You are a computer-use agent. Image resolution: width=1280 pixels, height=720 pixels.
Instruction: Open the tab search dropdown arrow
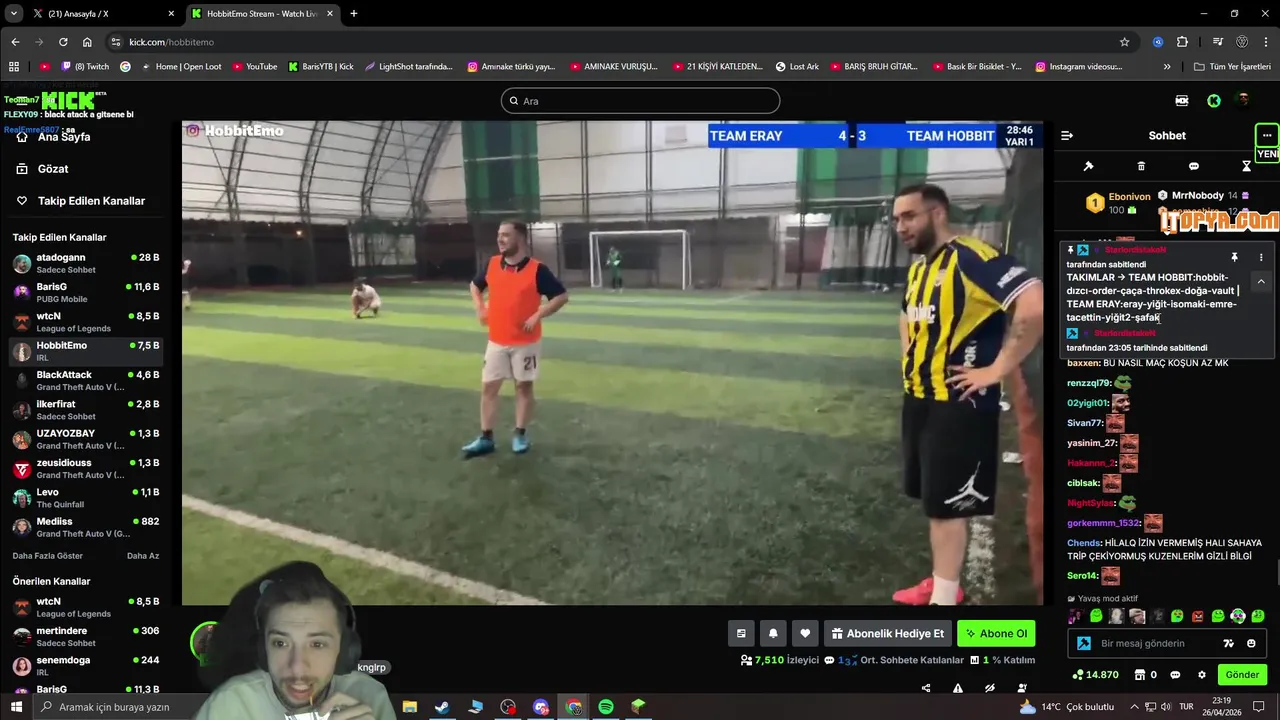pyautogui.click(x=13, y=14)
